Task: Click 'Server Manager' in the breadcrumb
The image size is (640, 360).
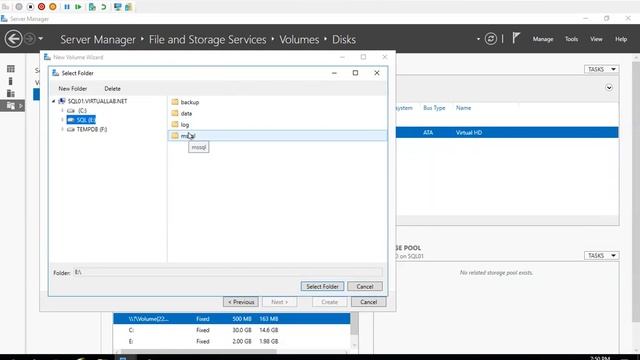Action: click(x=98, y=40)
